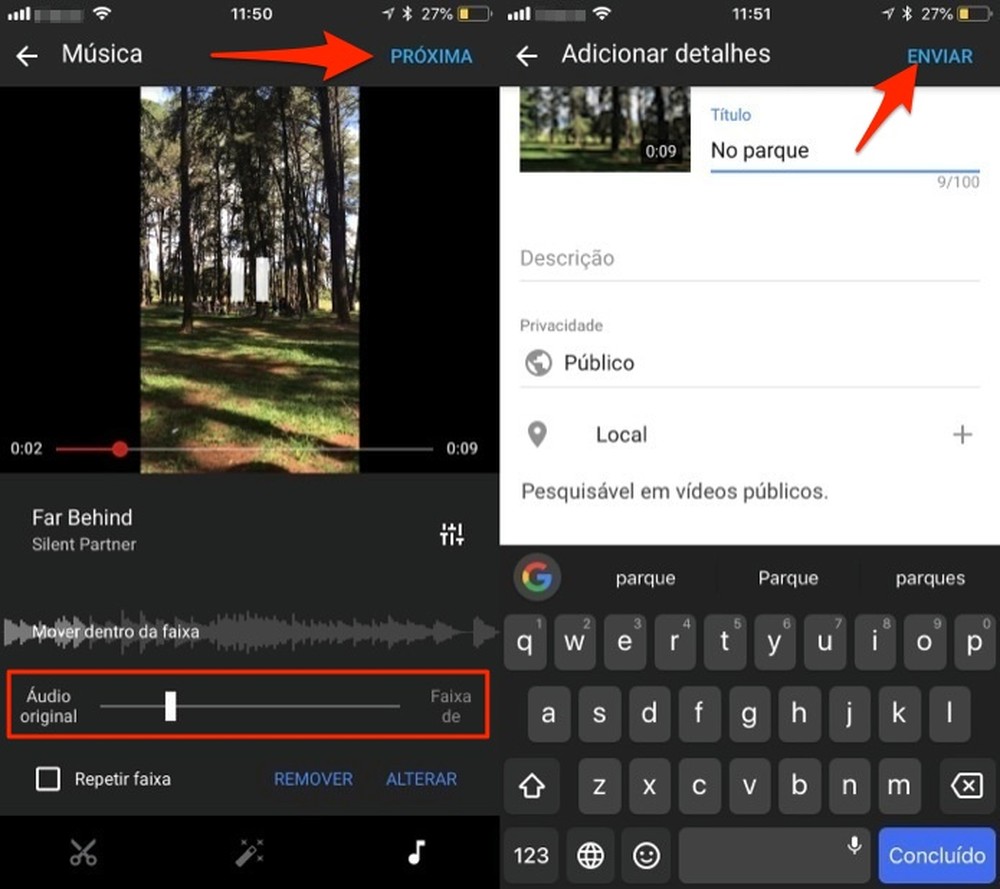1000x889 pixels.
Task: Click the video playback position knob
Action: (x=120, y=449)
